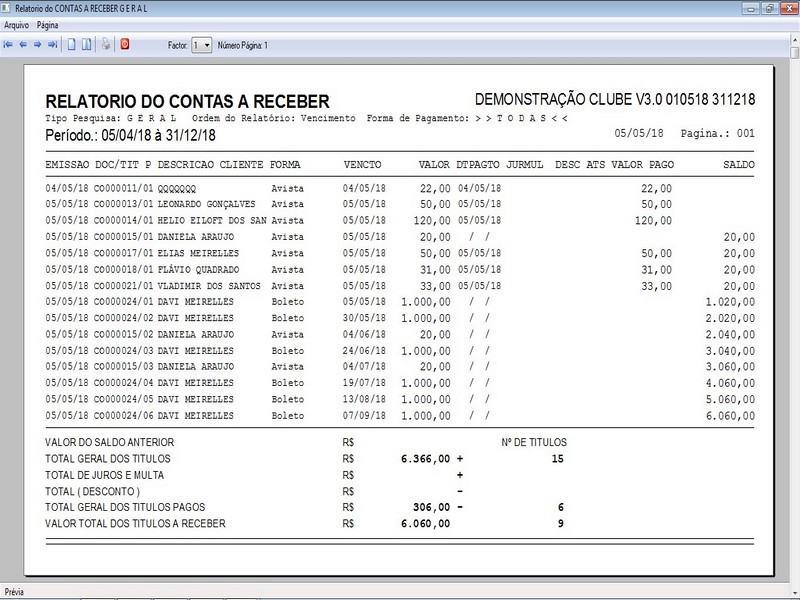Minimize the report window
Viewport: 800px width, 600px height.
tap(751, 8)
